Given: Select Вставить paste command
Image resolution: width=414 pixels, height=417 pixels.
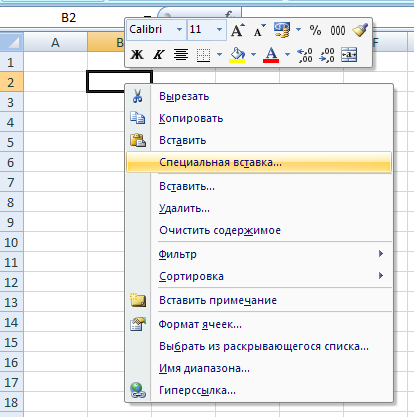Looking at the screenshot, I should [259, 140].
